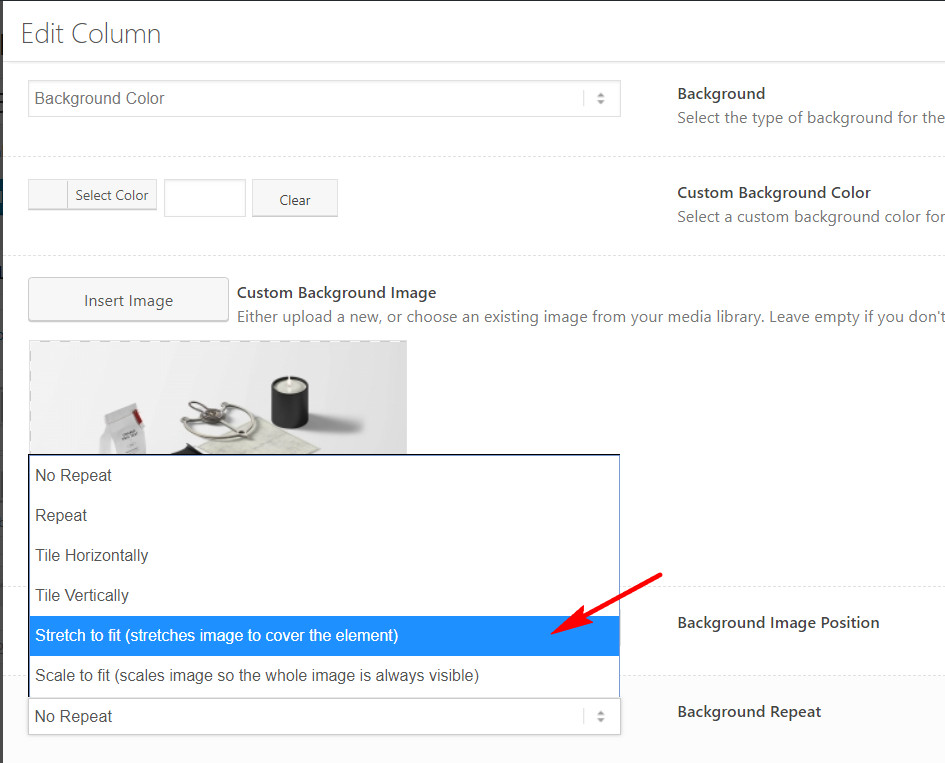Click the color preview swatch beside Select Color

pos(48,195)
